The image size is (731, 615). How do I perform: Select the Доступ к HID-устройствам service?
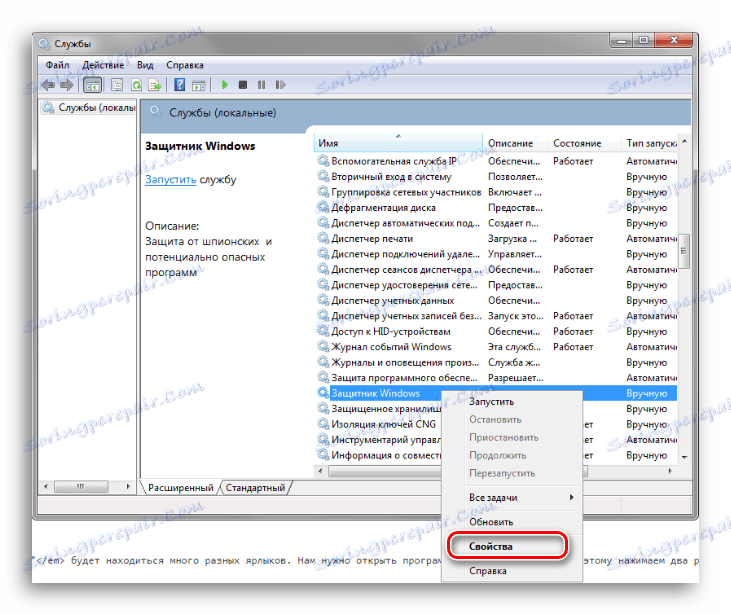click(497, 331)
